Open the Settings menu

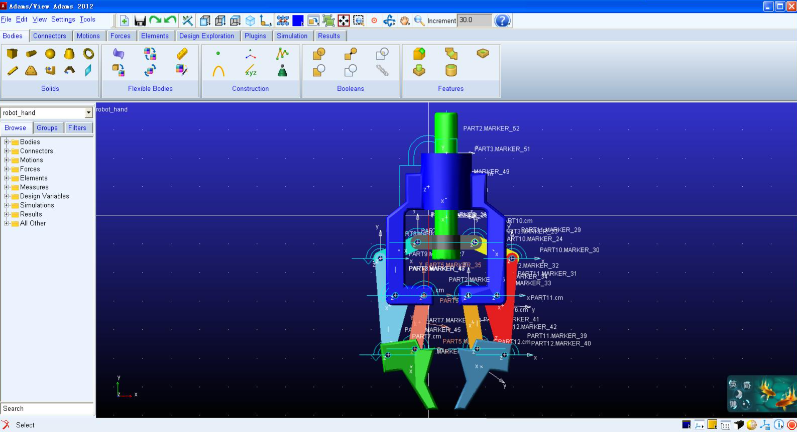click(63, 19)
